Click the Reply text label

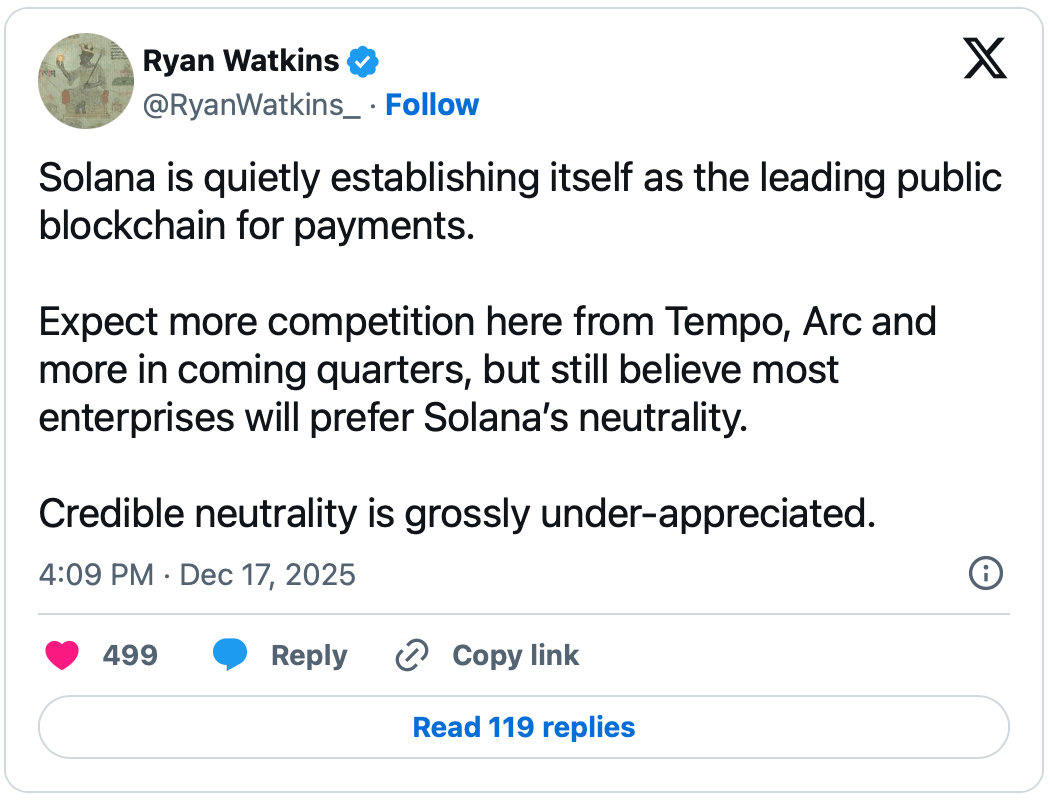click(x=309, y=656)
